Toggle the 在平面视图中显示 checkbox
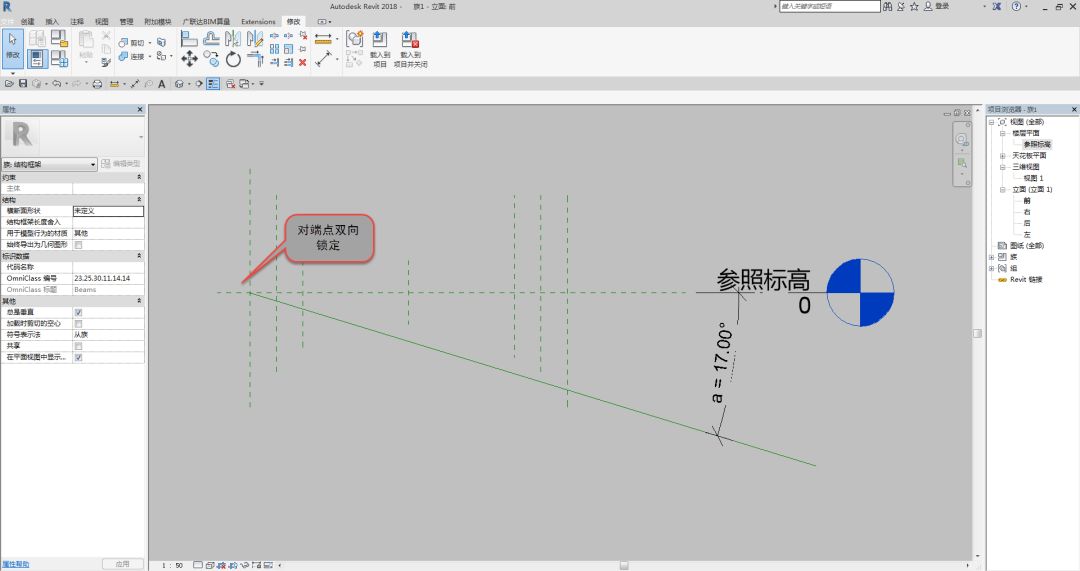Screen dimensions: 1080x571 79,357
